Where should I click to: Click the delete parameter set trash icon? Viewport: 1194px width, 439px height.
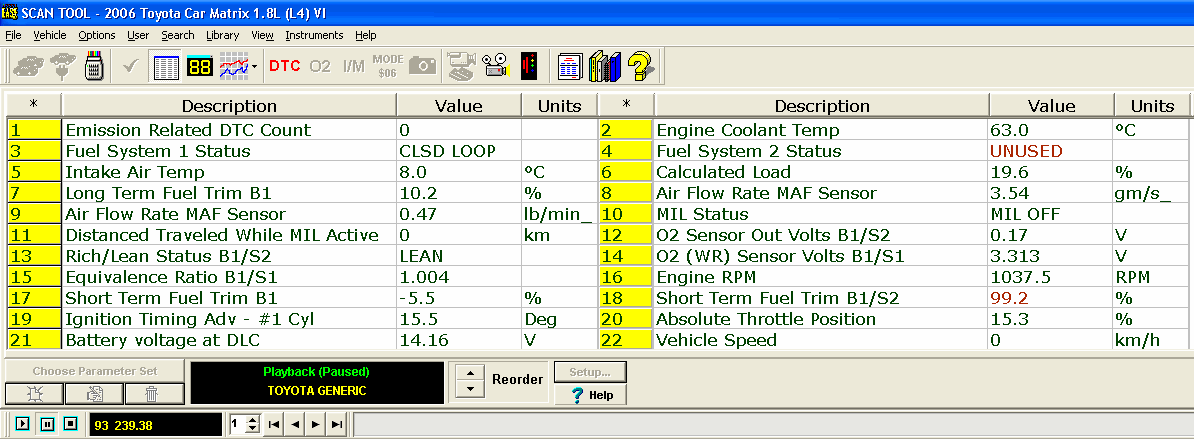pyautogui.click(x=155, y=393)
